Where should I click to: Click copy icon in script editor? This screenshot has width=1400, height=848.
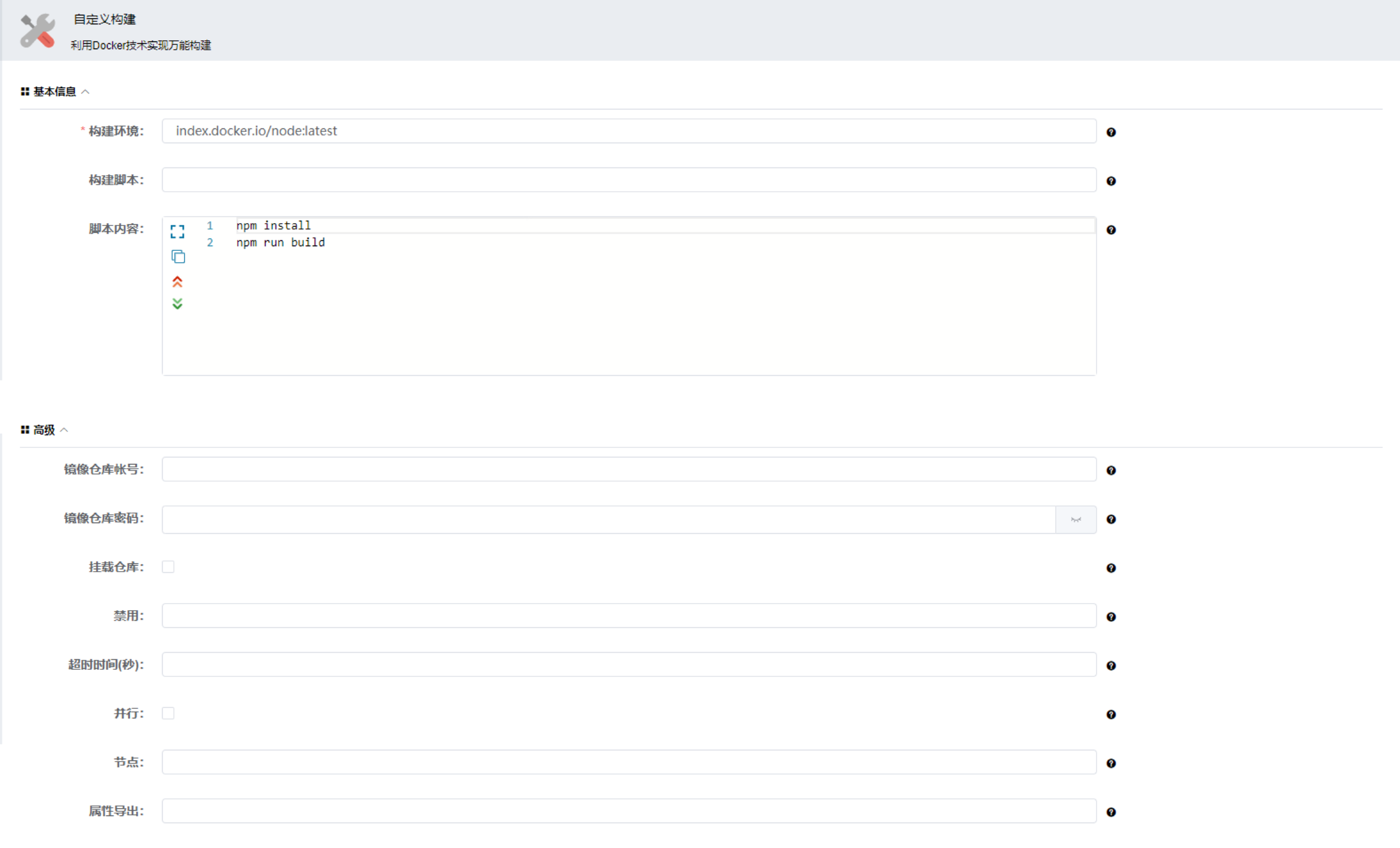click(x=178, y=257)
